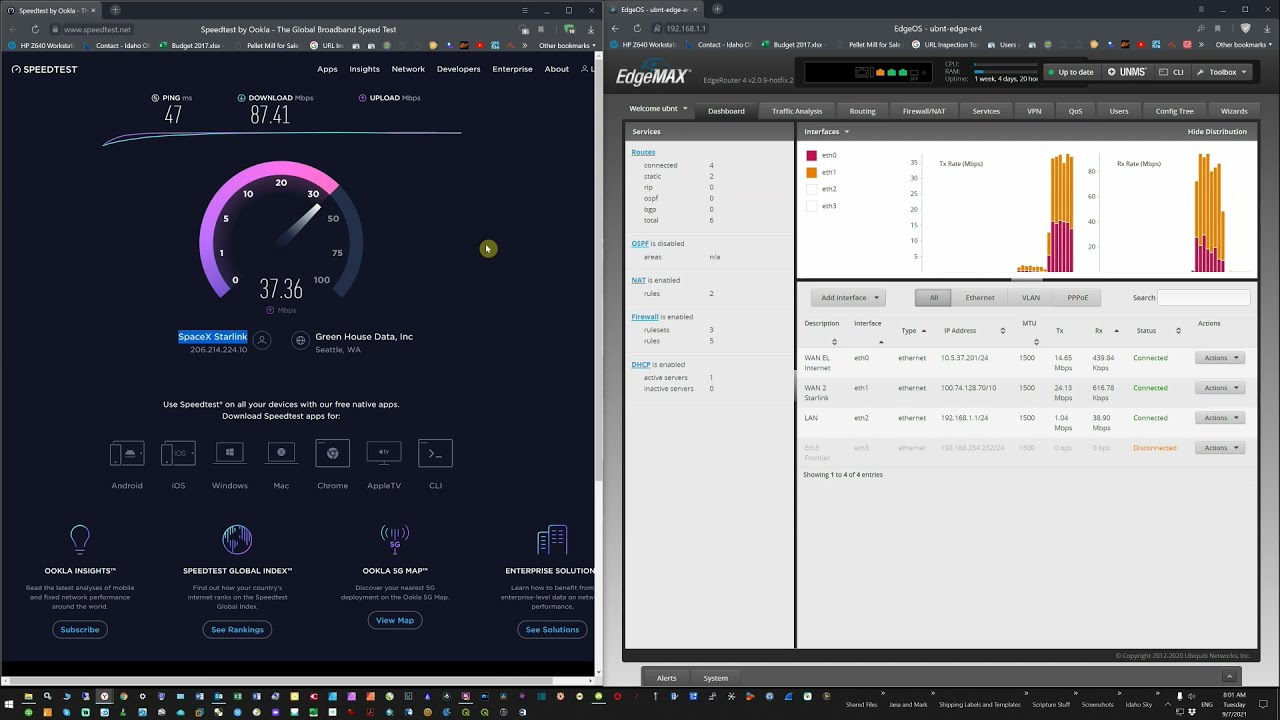Select the Ethernet interface filter
This screenshot has width=1280, height=720.
[980, 297]
